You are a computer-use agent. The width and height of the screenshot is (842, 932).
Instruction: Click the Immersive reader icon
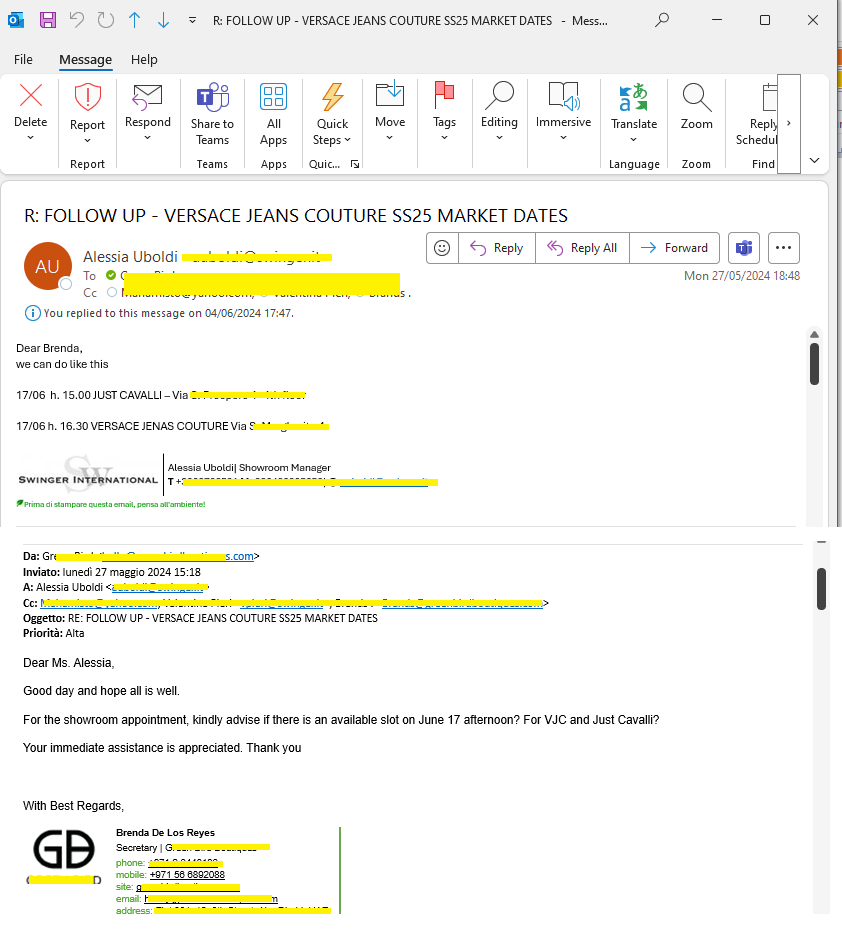point(563,96)
